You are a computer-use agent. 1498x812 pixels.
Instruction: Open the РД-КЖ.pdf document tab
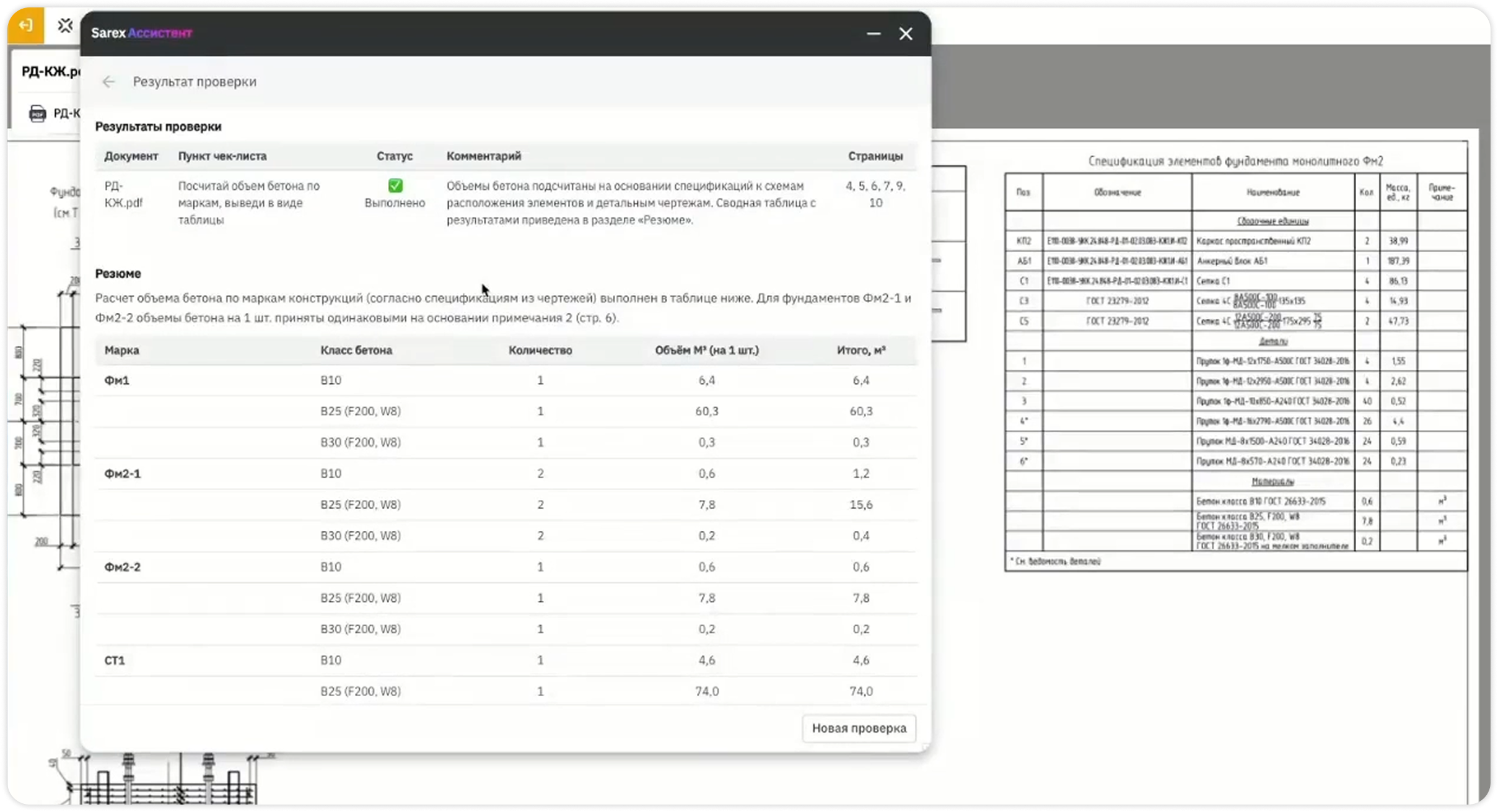point(51,71)
